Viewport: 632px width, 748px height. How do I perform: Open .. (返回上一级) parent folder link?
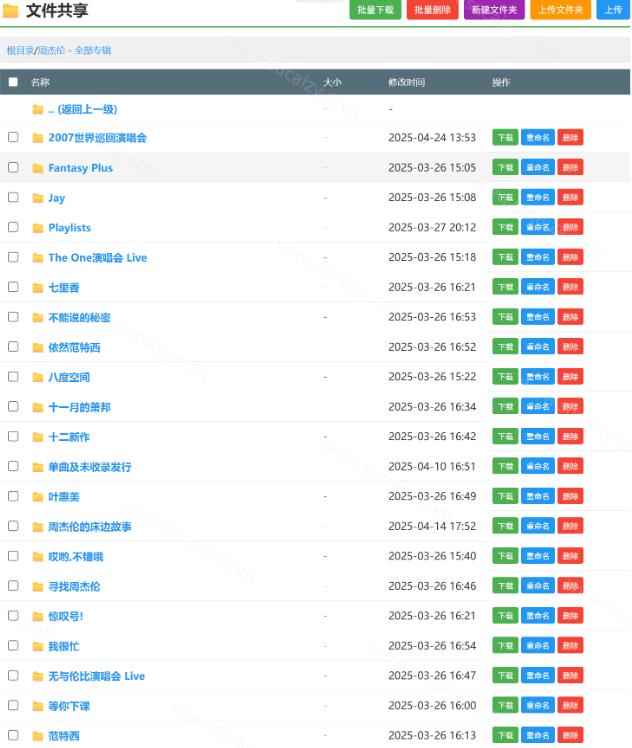click(x=83, y=110)
